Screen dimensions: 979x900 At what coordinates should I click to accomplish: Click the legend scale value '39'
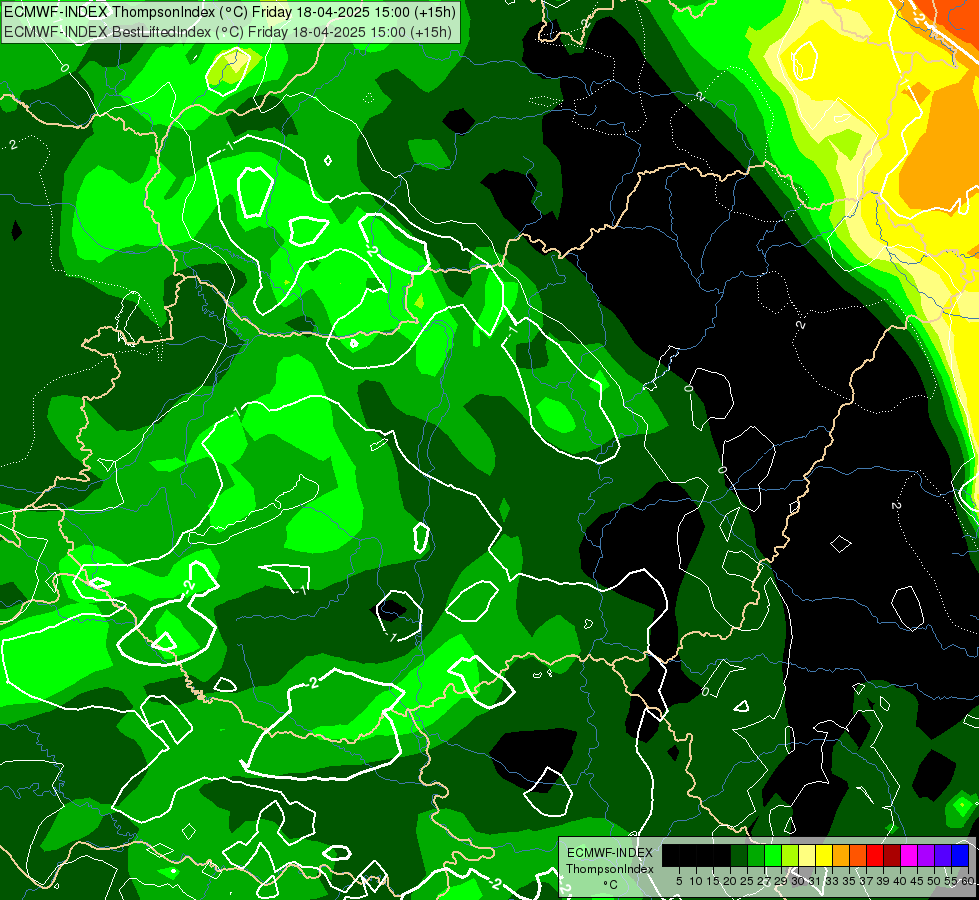click(883, 881)
